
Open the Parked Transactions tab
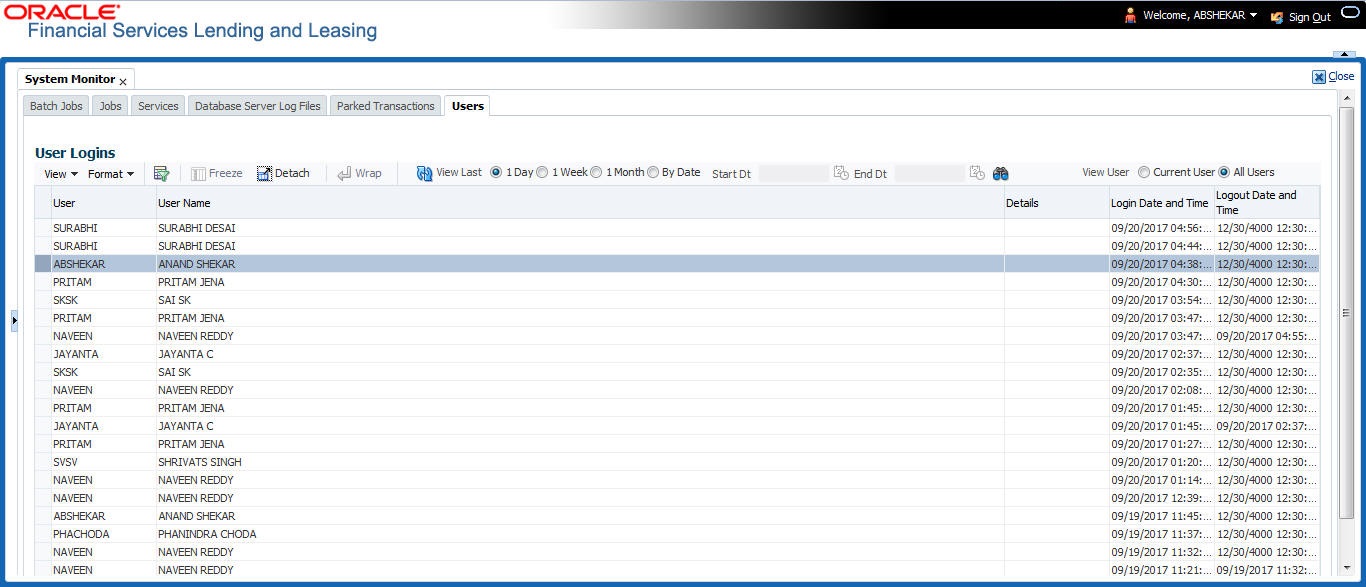(x=386, y=106)
